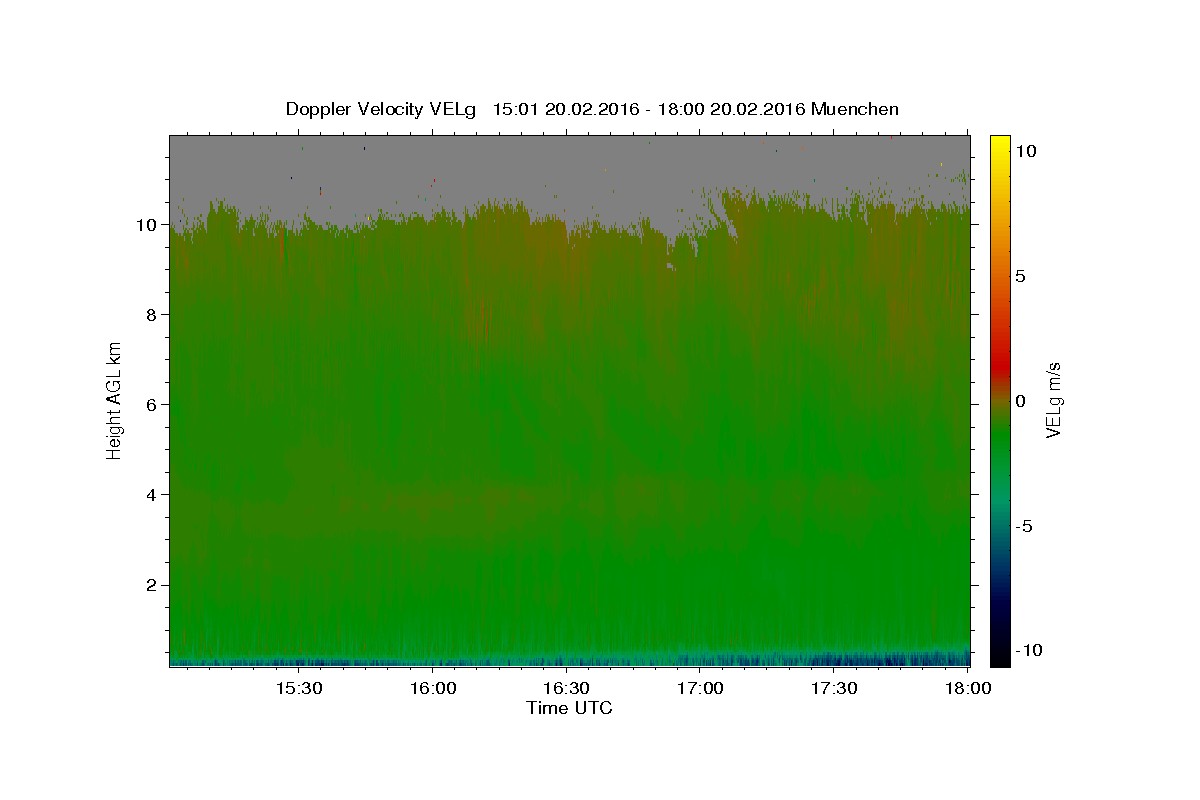
Task: Click the 16:30 time axis label
Action: pos(567,688)
